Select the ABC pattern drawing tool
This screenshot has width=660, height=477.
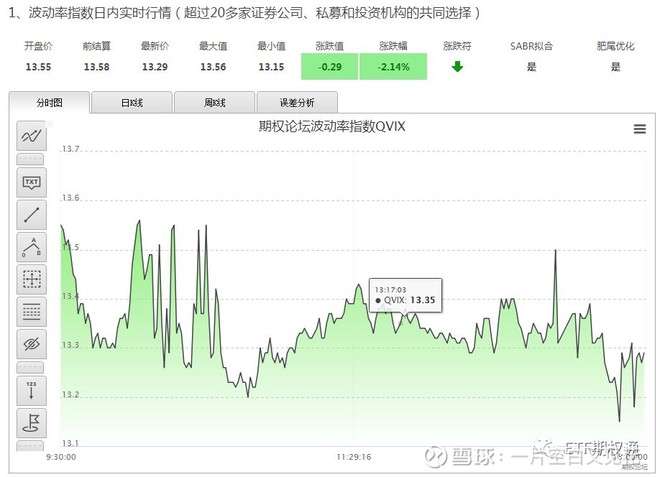(32, 247)
